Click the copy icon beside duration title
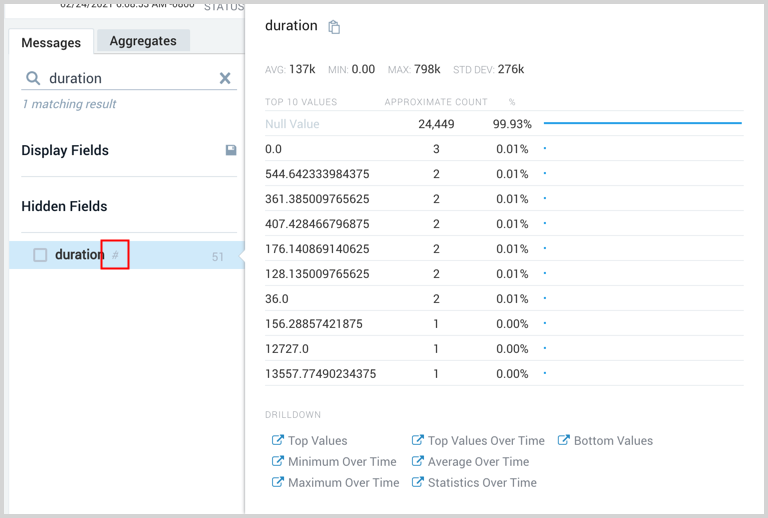 click(334, 27)
